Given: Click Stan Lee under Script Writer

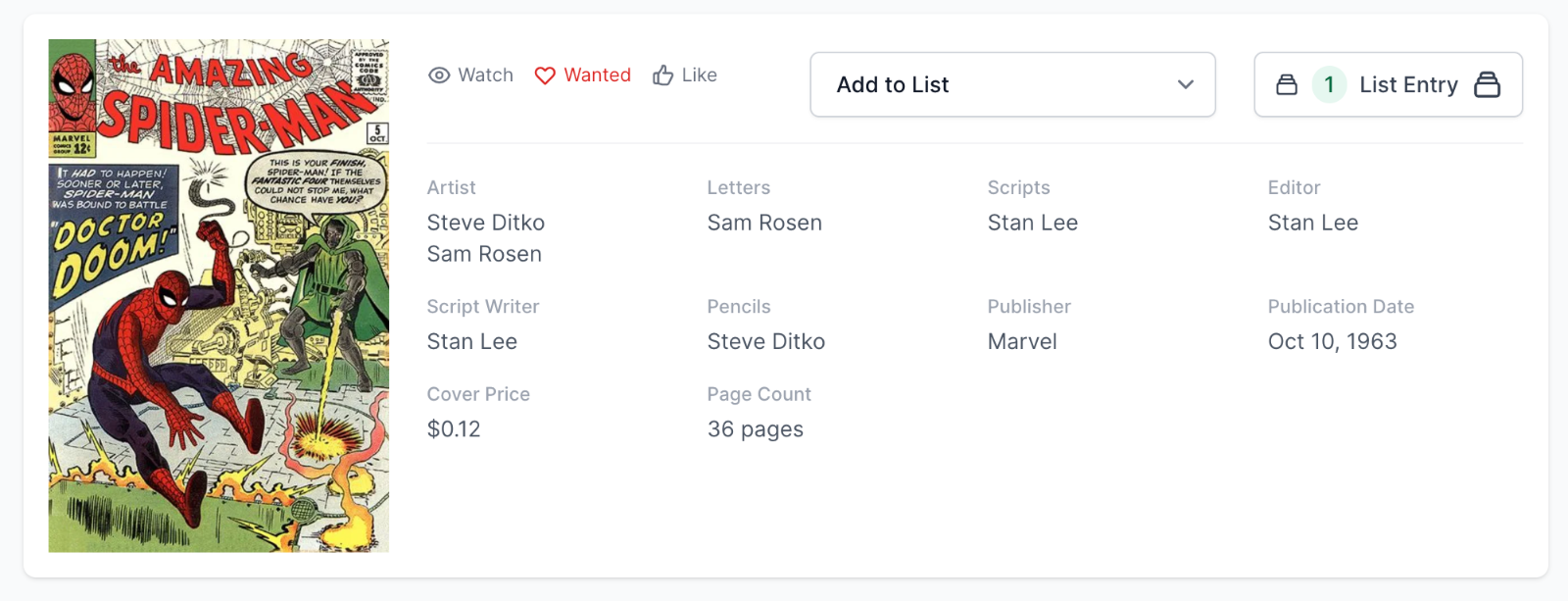Looking at the screenshot, I should click(471, 341).
